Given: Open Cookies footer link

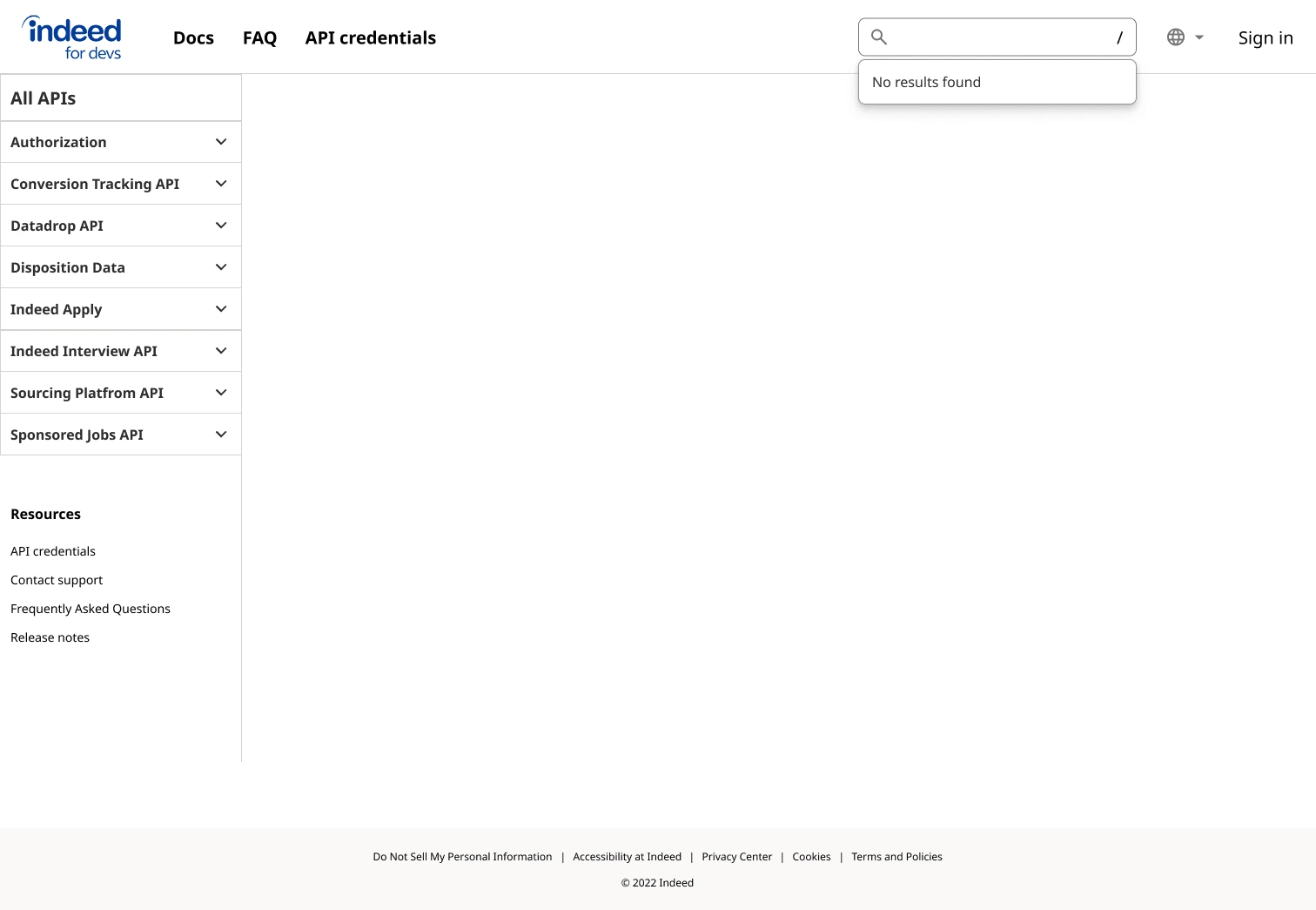Looking at the screenshot, I should pos(811,857).
